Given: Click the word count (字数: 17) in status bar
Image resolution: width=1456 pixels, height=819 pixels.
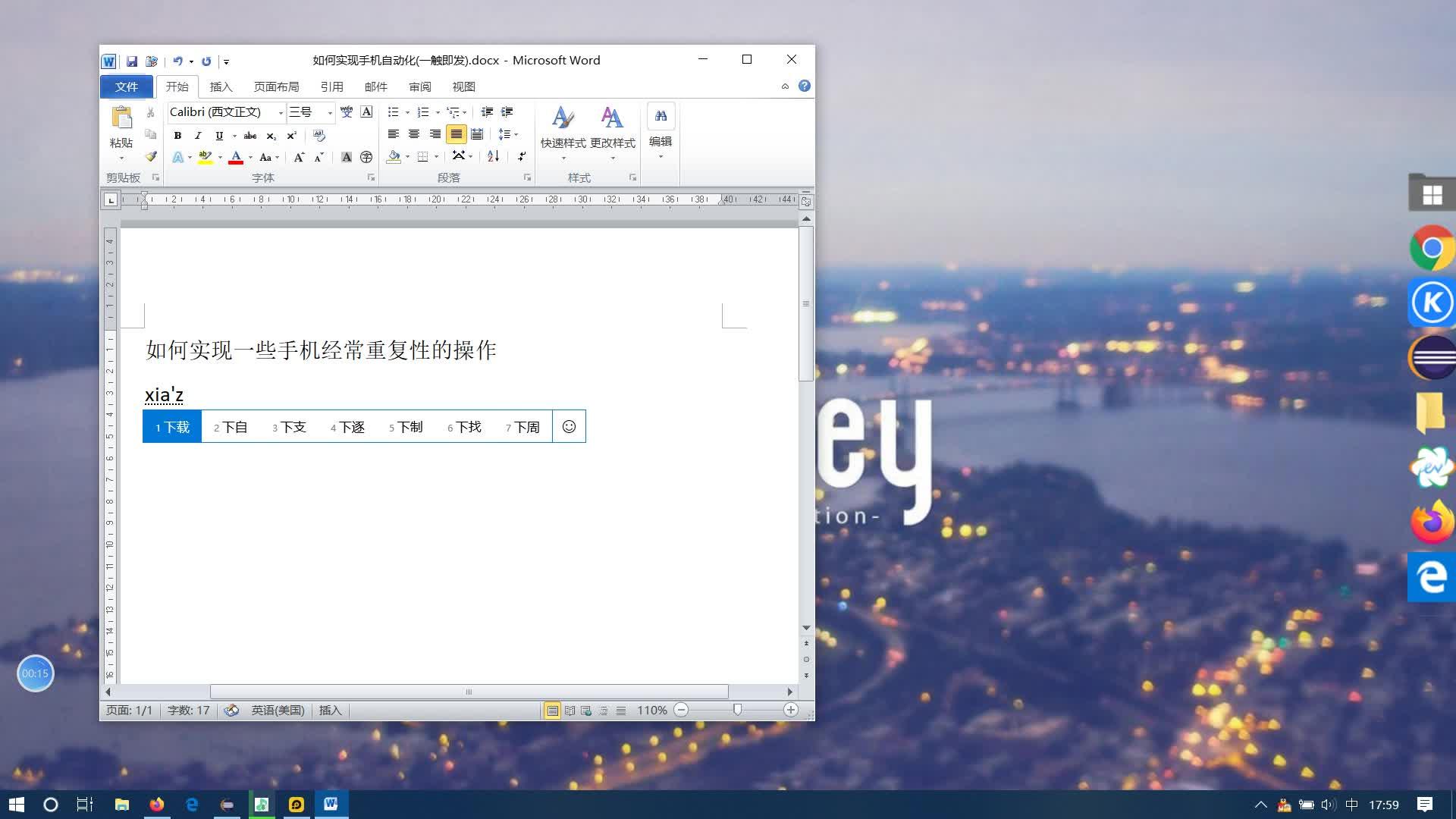Looking at the screenshot, I should (x=188, y=711).
